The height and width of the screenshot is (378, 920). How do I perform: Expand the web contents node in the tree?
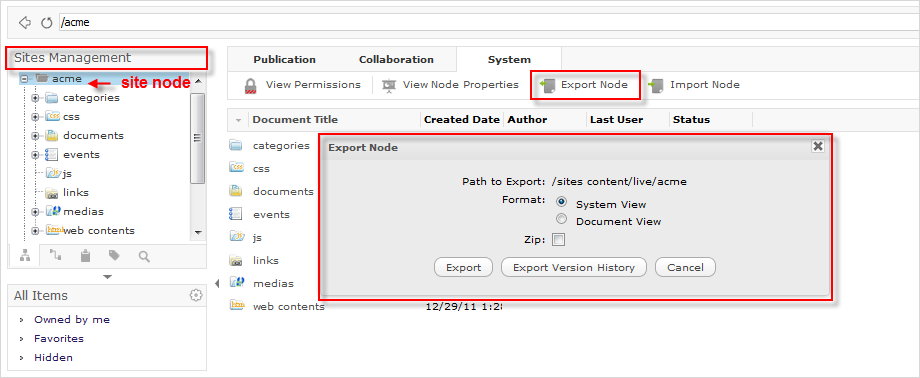pos(35,230)
